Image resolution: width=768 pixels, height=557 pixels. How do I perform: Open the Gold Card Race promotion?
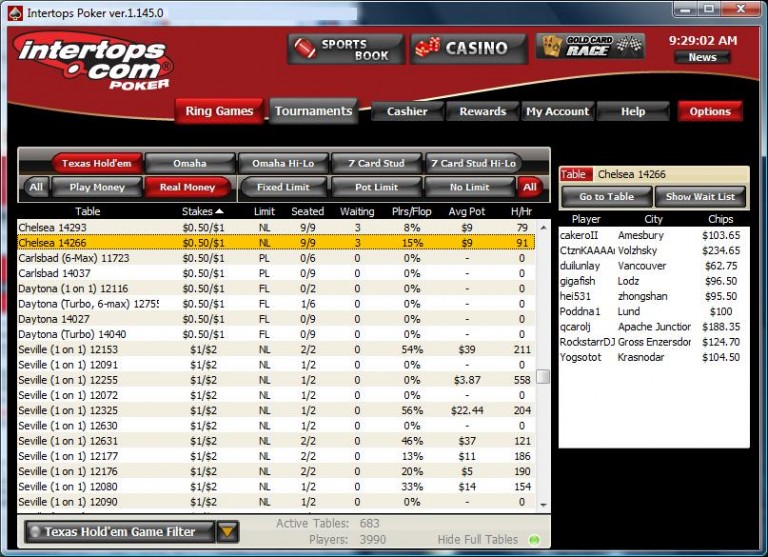590,46
